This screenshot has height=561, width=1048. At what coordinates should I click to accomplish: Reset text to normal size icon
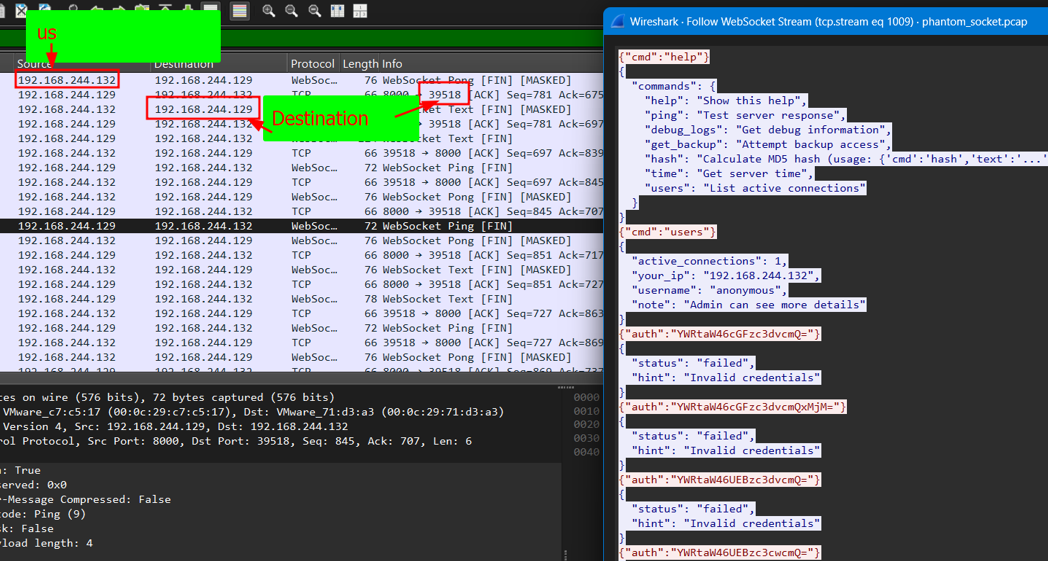click(x=314, y=11)
